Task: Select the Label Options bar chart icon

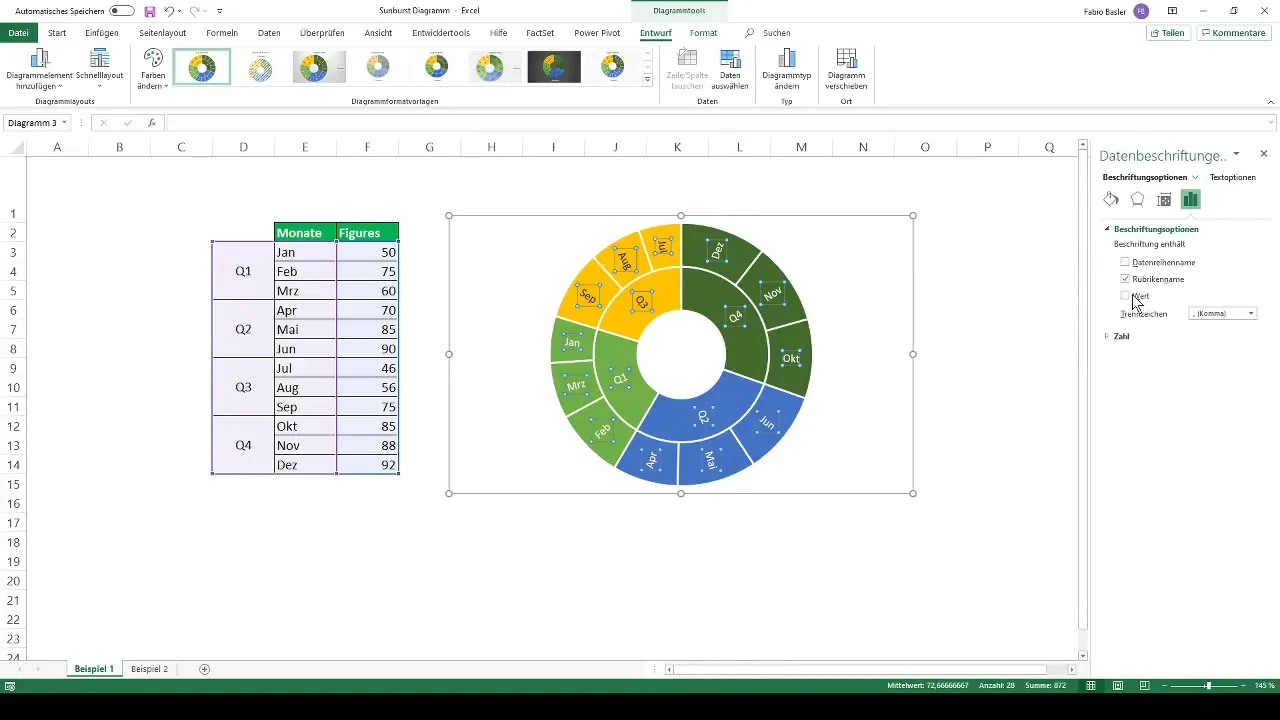Action: (1190, 199)
